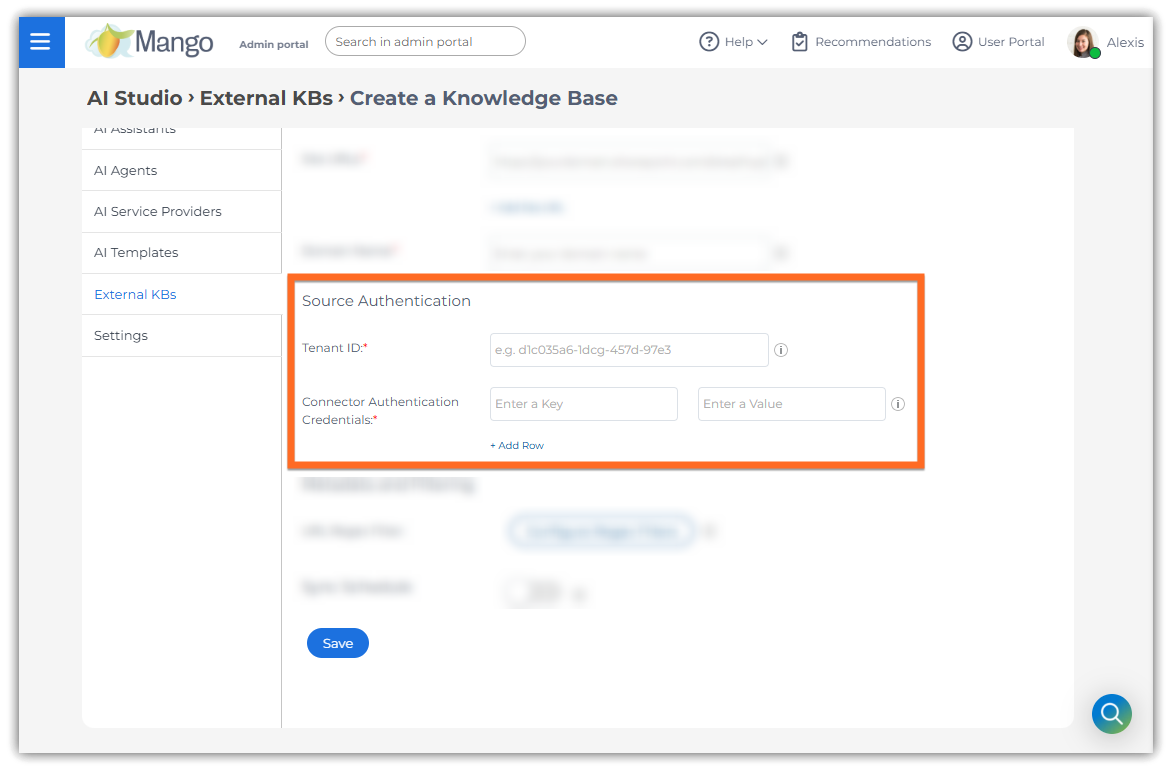Toggle the Sync Schedule switch
1172x769 pixels.
[532, 593]
